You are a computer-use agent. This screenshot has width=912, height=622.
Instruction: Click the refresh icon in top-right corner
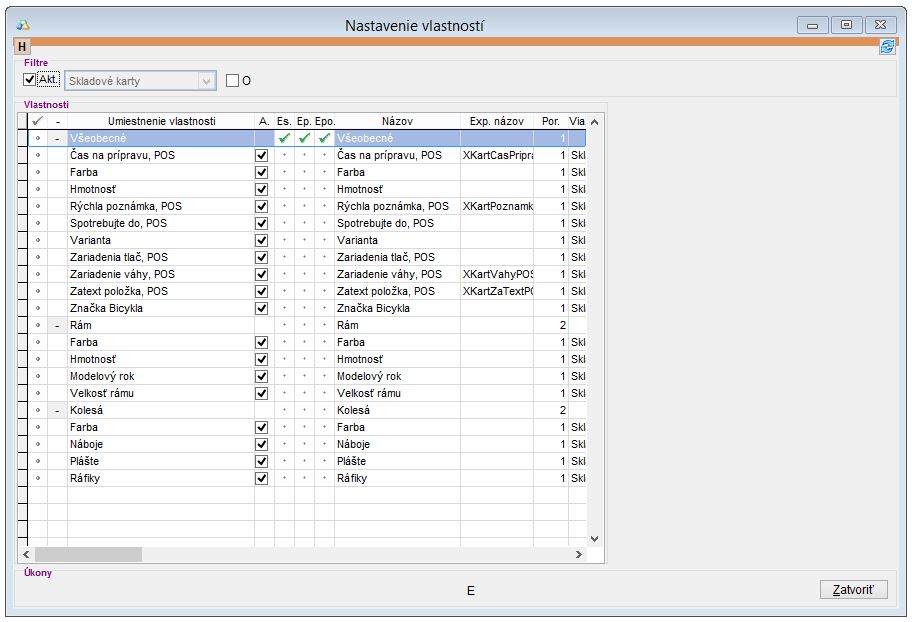click(887, 46)
